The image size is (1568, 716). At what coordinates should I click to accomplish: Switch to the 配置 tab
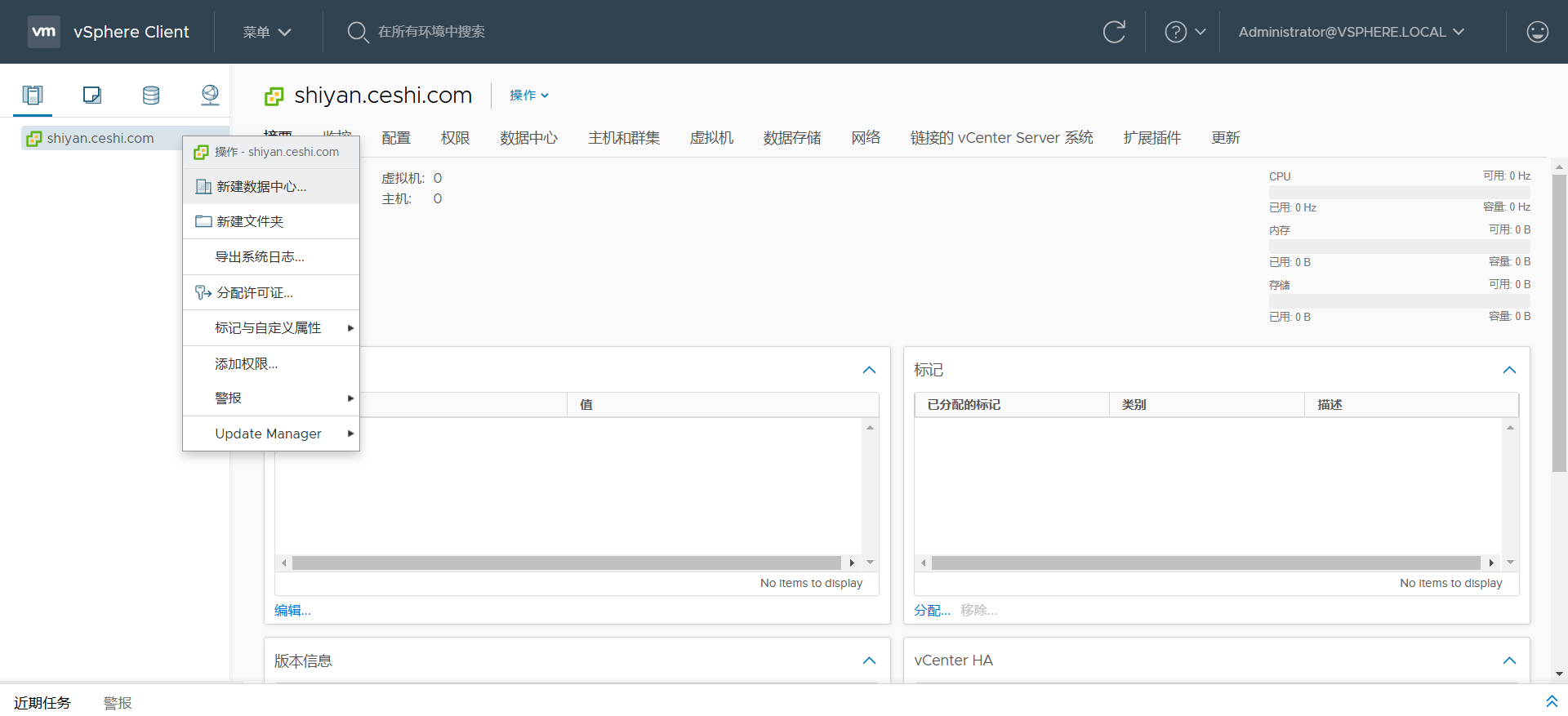pos(396,138)
